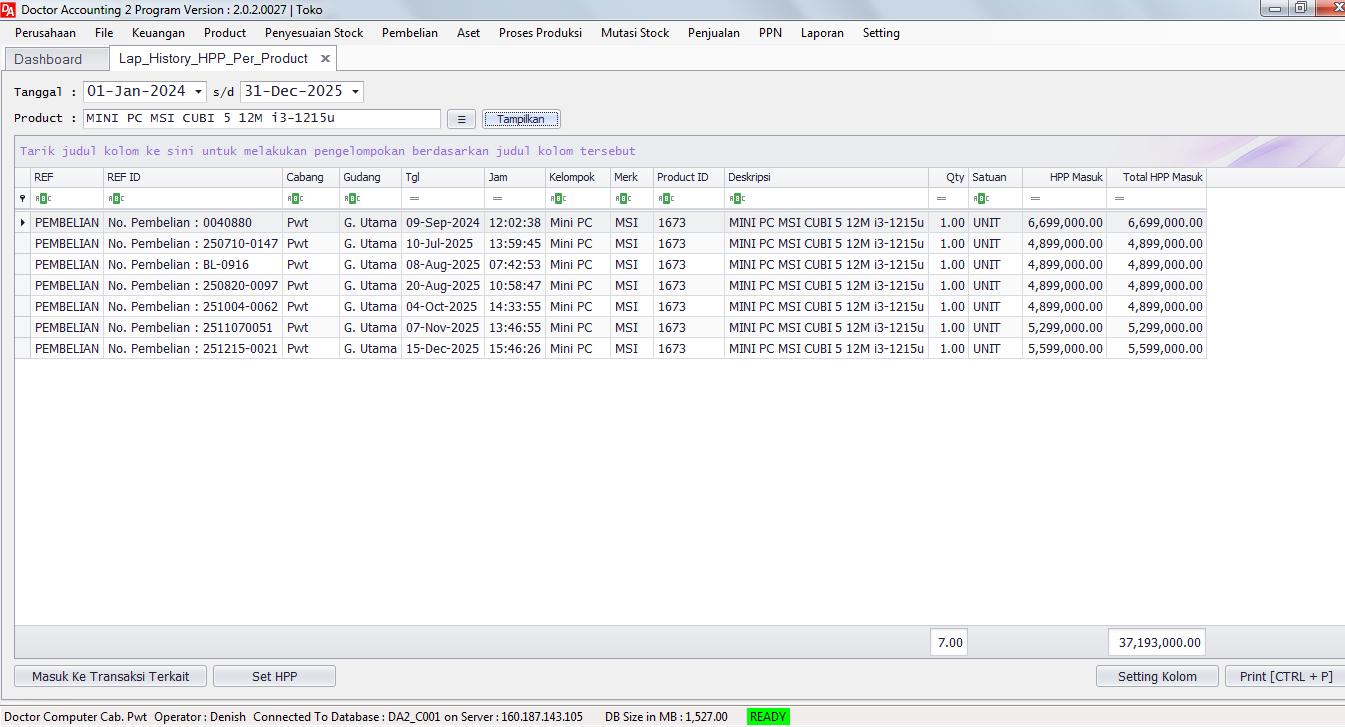Image resolution: width=1345 pixels, height=727 pixels.
Task: Click the Kelompok column filter operator icon
Action: click(x=558, y=199)
